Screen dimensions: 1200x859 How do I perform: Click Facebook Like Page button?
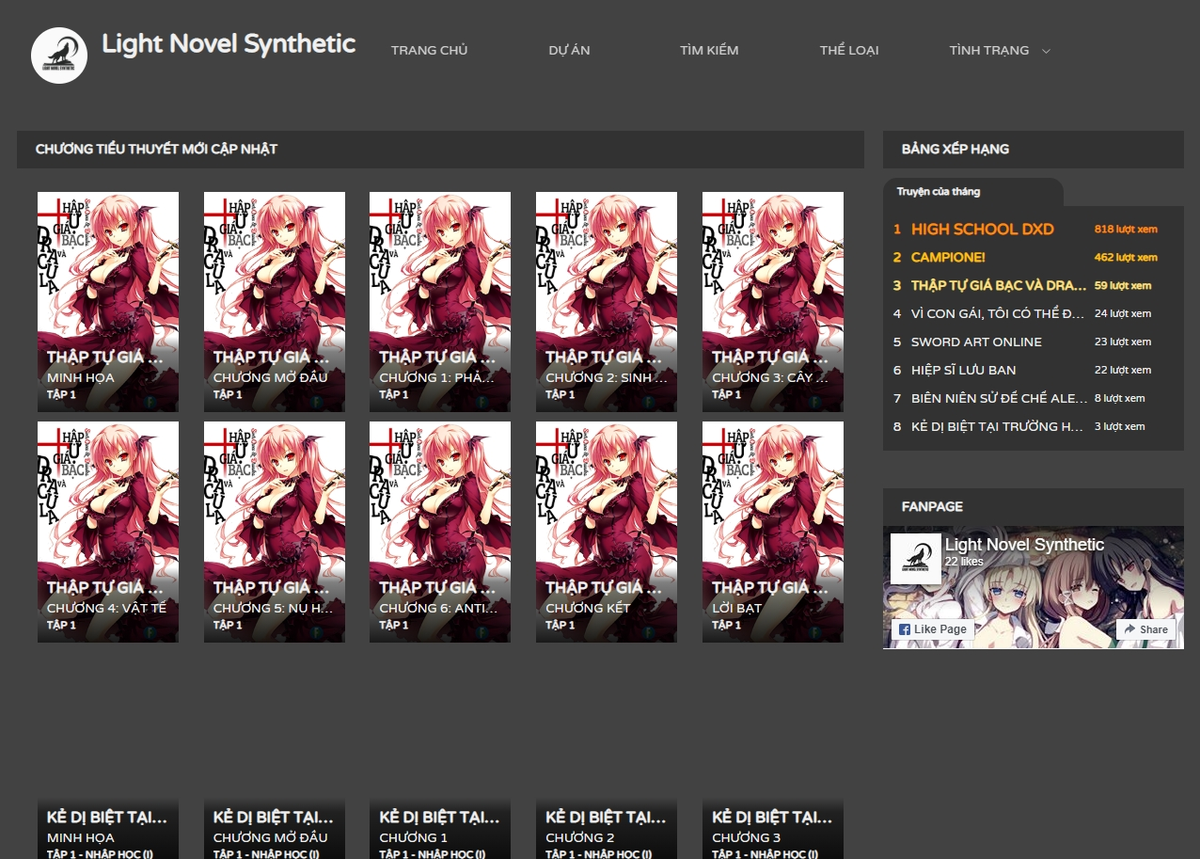click(932, 629)
